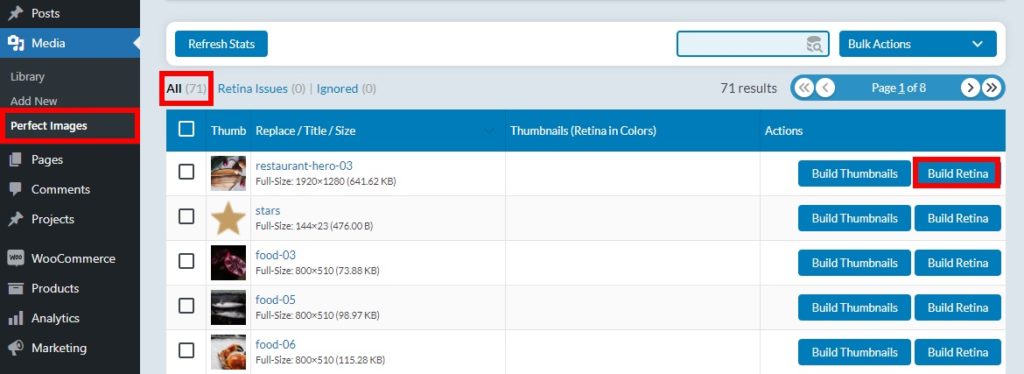Open Add New under Media
The height and width of the screenshot is (374, 1024).
[x=34, y=101]
